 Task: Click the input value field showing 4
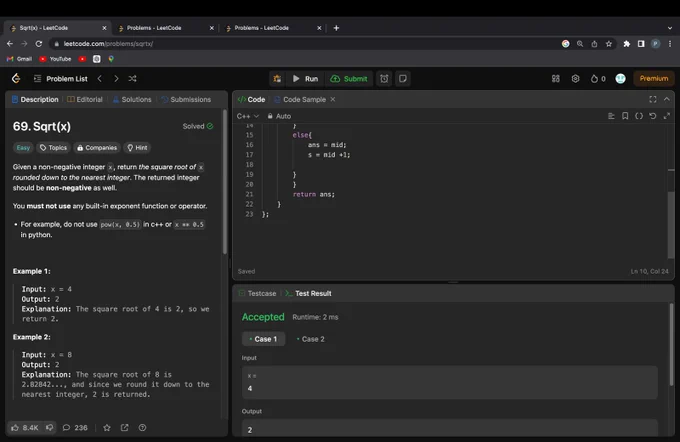[450, 382]
